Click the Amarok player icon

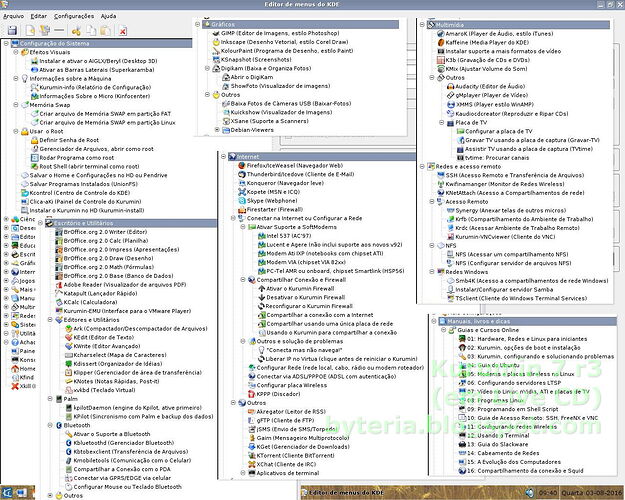[x=440, y=34]
